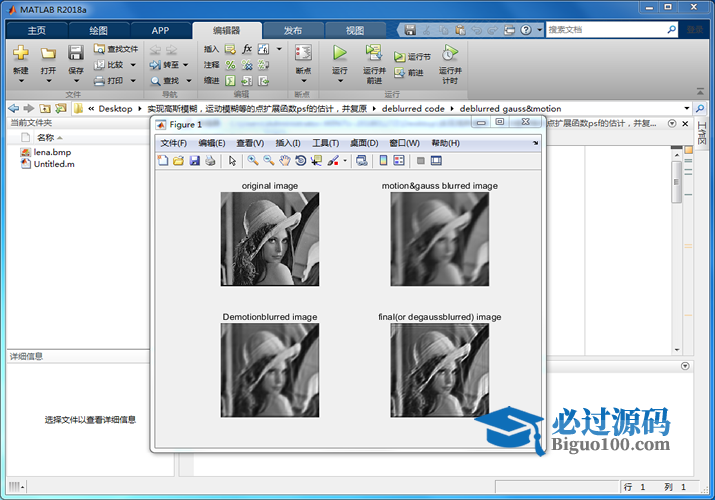The height and width of the screenshot is (500, 715).
Task: Toggle the Edit Plot arrow tool
Action: [x=232, y=160]
